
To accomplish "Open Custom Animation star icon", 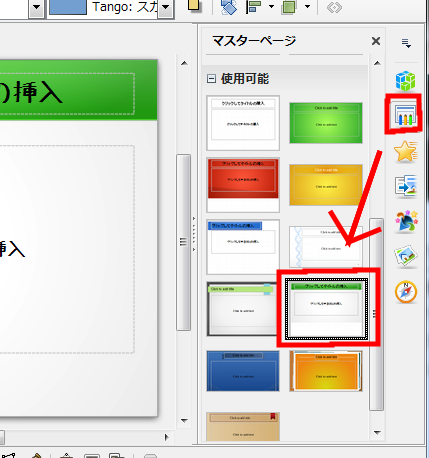I will point(406,151).
